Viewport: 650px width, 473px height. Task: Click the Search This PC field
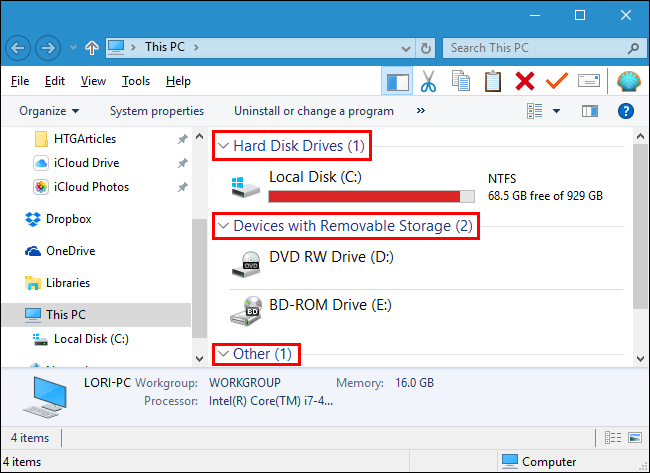pos(530,47)
